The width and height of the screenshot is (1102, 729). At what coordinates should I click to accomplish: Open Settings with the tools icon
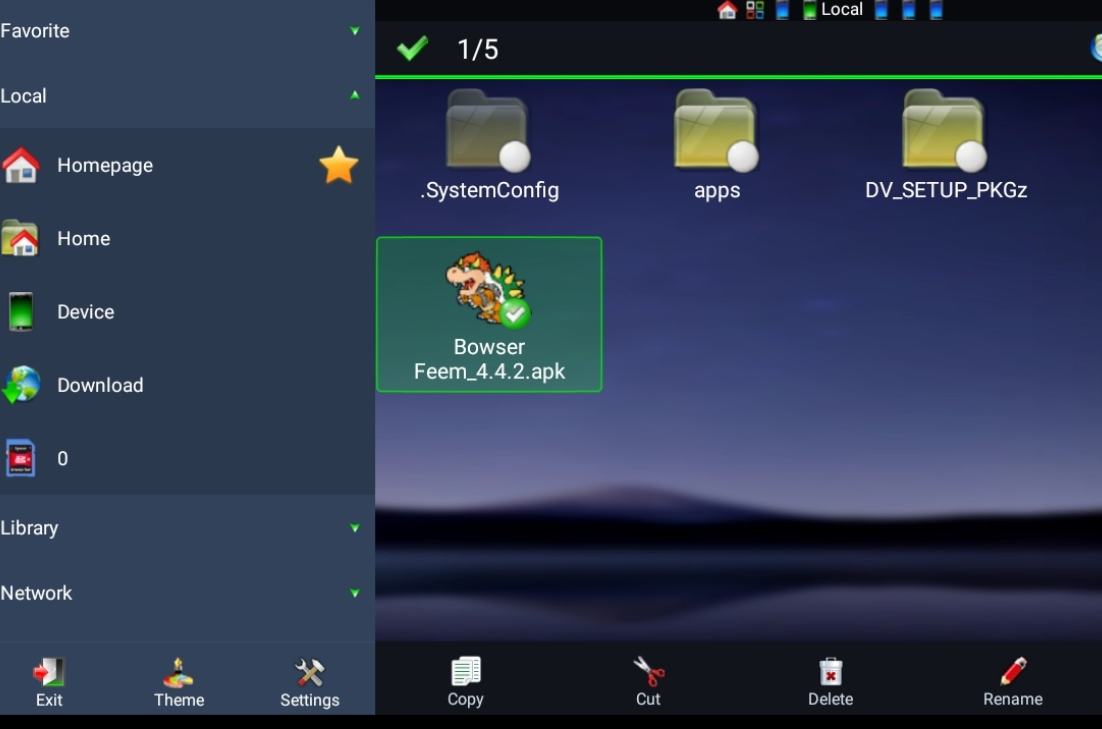309,672
